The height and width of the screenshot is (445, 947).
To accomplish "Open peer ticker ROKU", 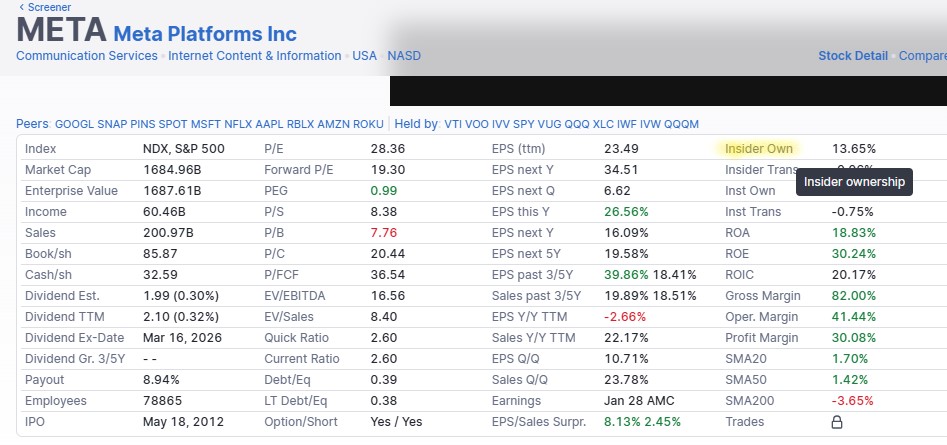I will coord(368,124).
